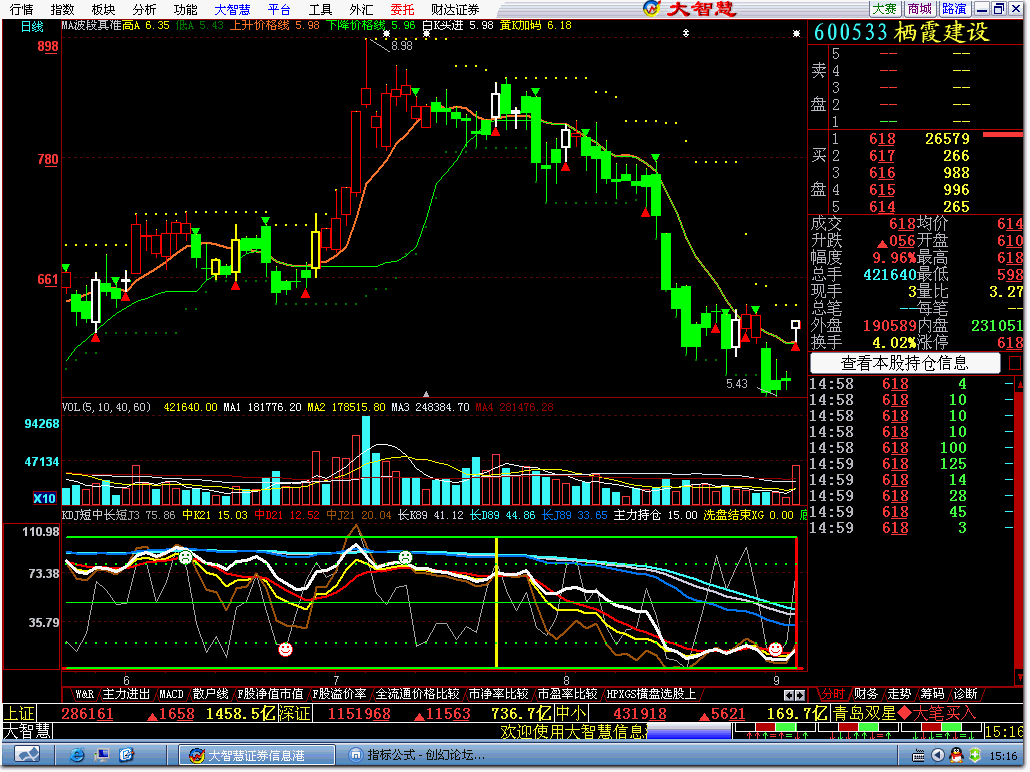Open the 分析 menu
Image resolution: width=1030 pixels, height=772 pixels.
coord(144,9)
